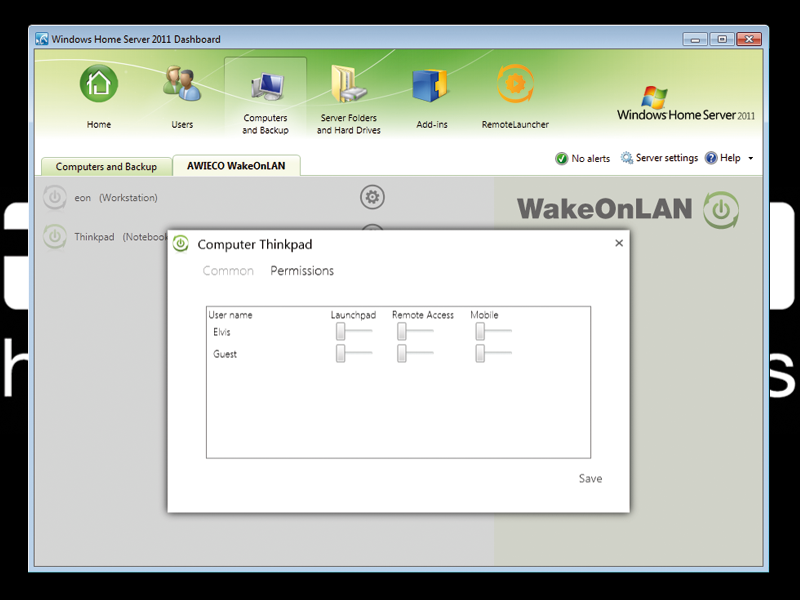Save the Thinkpad permission settings
This screenshot has width=800, height=600.
pyautogui.click(x=590, y=479)
